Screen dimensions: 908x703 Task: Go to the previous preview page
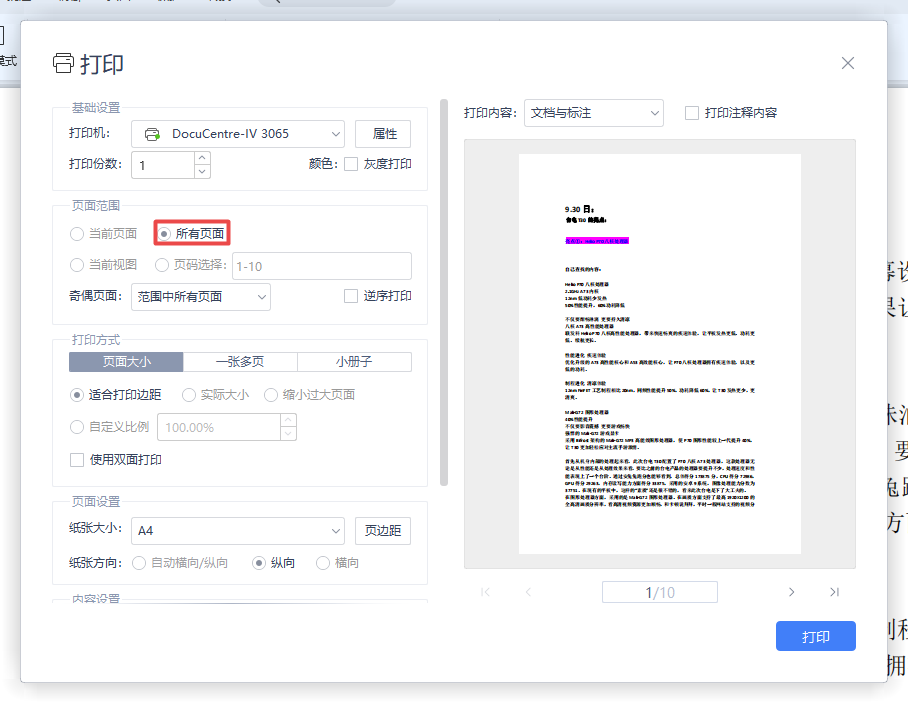click(x=528, y=592)
